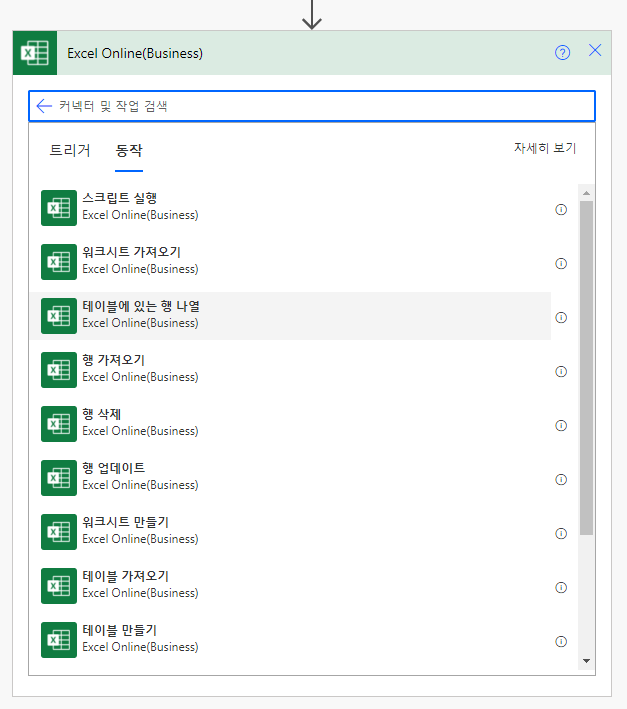Show info for 테이블 가져오기
627x709 pixels.
pyautogui.click(x=561, y=587)
